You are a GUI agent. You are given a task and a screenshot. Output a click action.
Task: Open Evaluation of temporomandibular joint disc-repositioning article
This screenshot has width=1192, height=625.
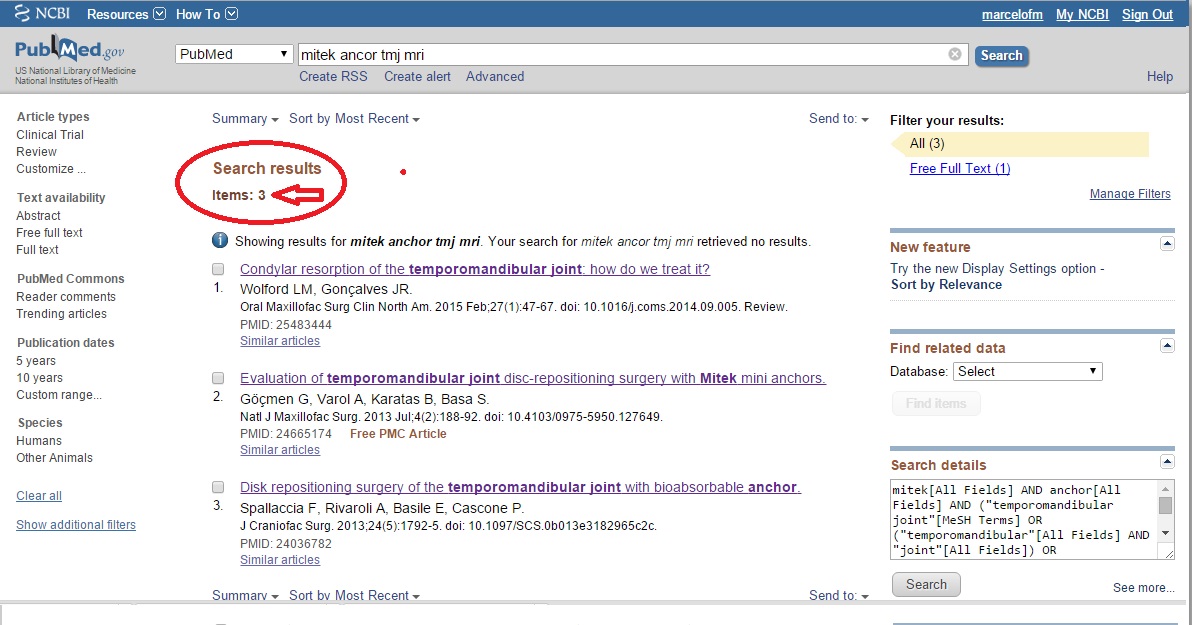533,378
